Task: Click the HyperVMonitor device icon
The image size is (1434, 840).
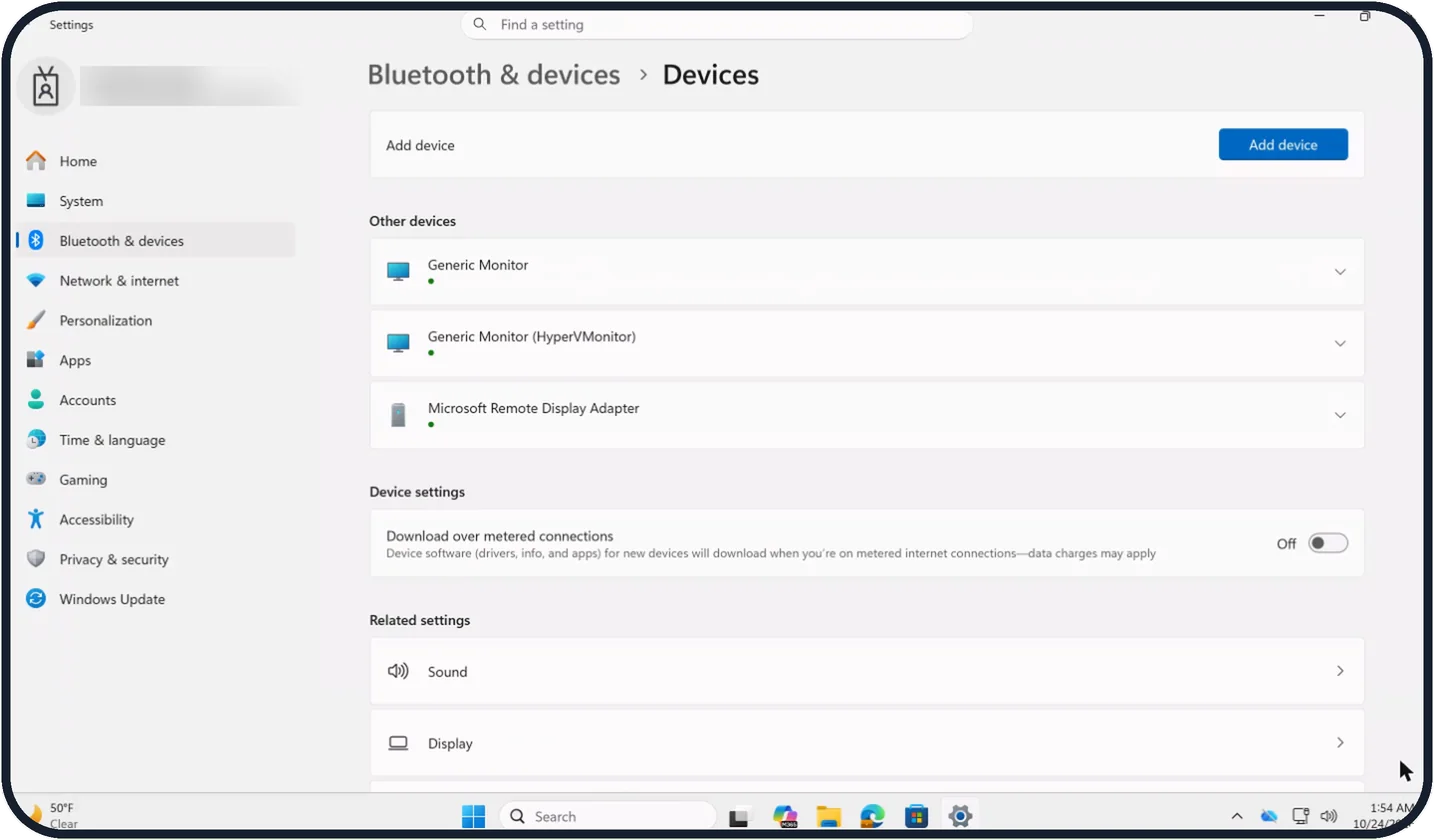Action: 398,344
